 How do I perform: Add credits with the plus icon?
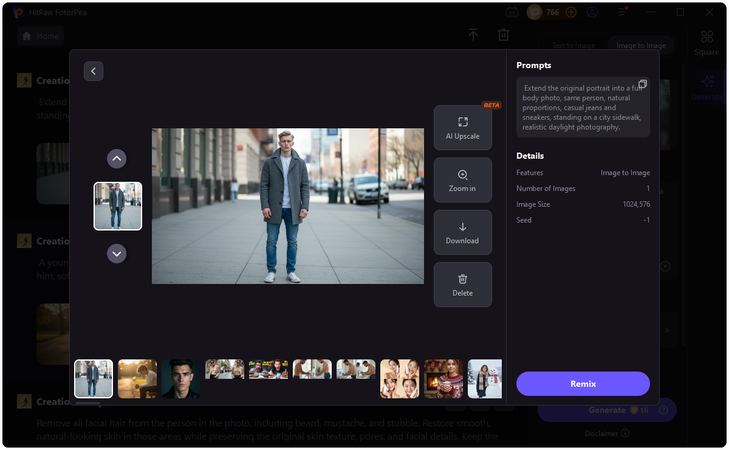[x=571, y=13]
